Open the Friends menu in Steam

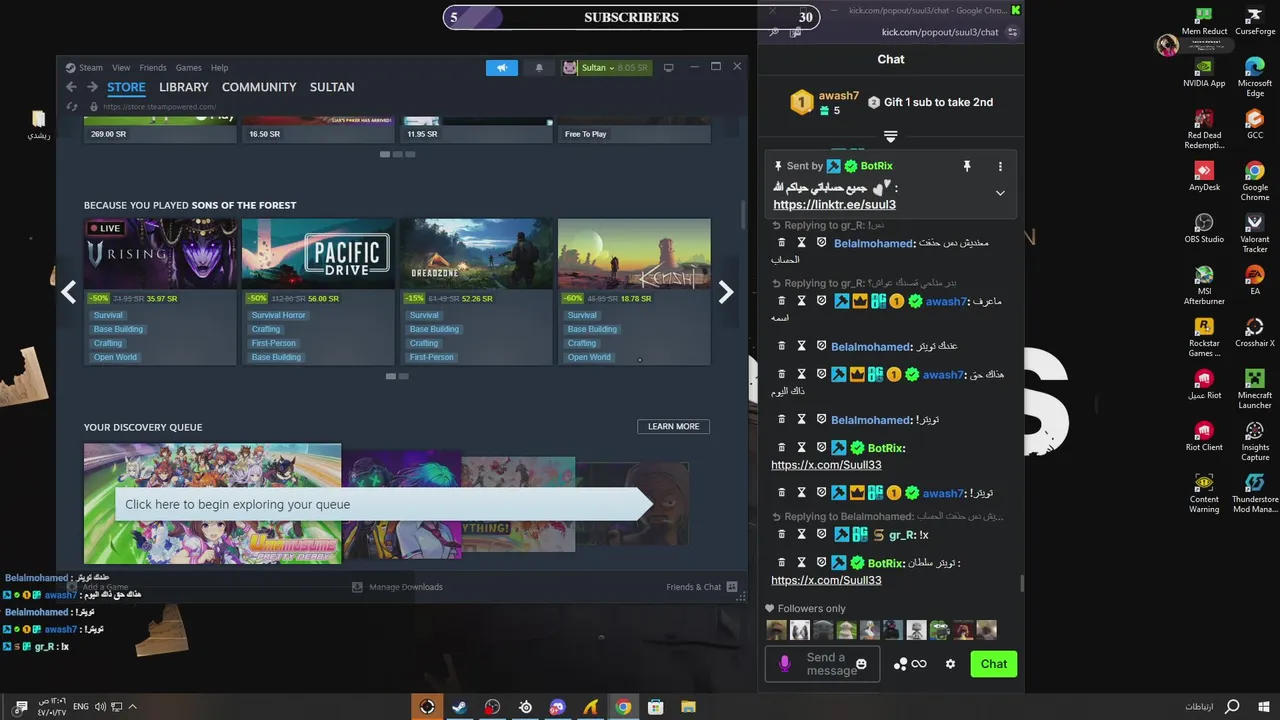pyautogui.click(x=153, y=68)
